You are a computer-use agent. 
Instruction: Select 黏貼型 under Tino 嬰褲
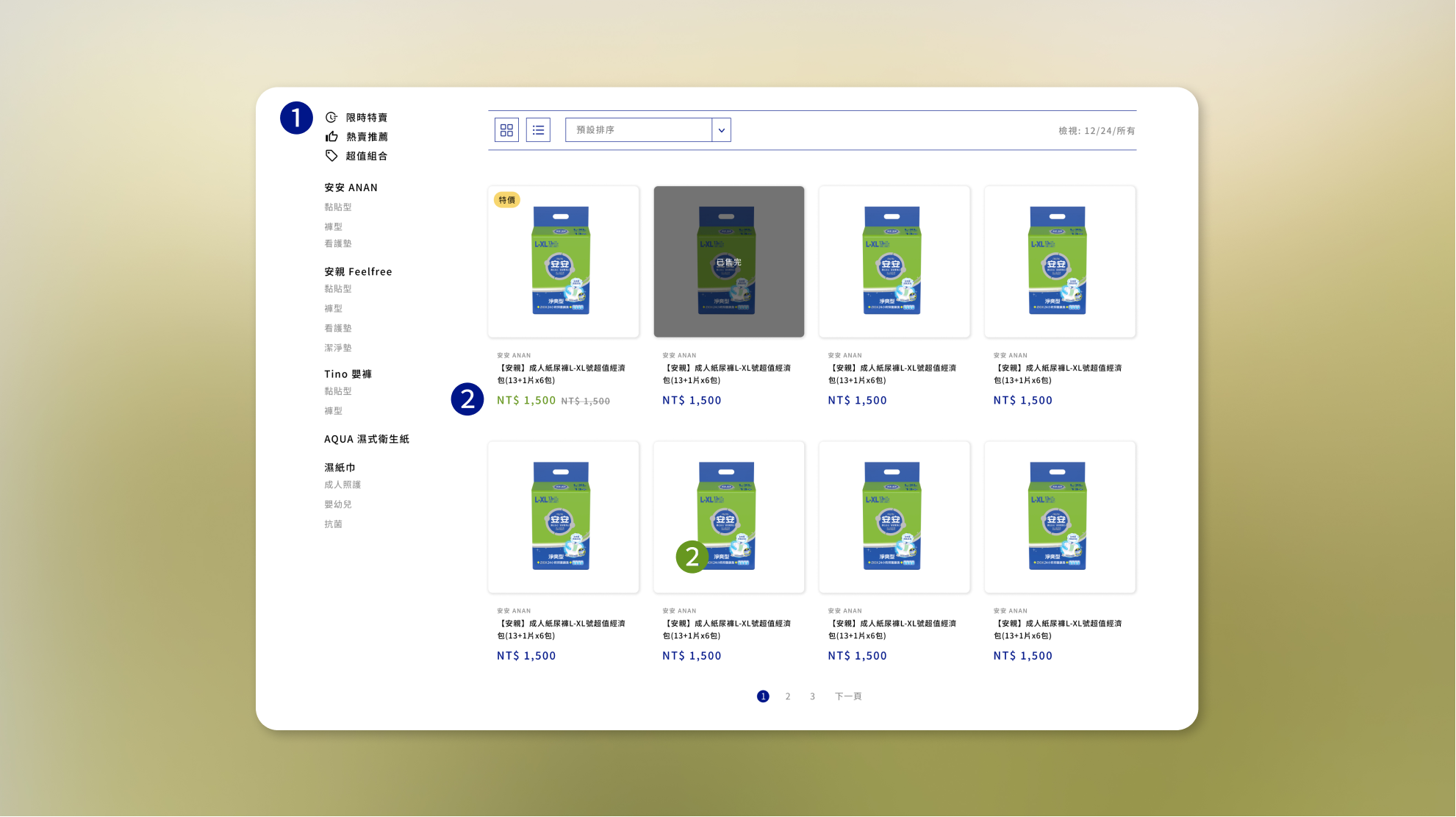click(338, 391)
